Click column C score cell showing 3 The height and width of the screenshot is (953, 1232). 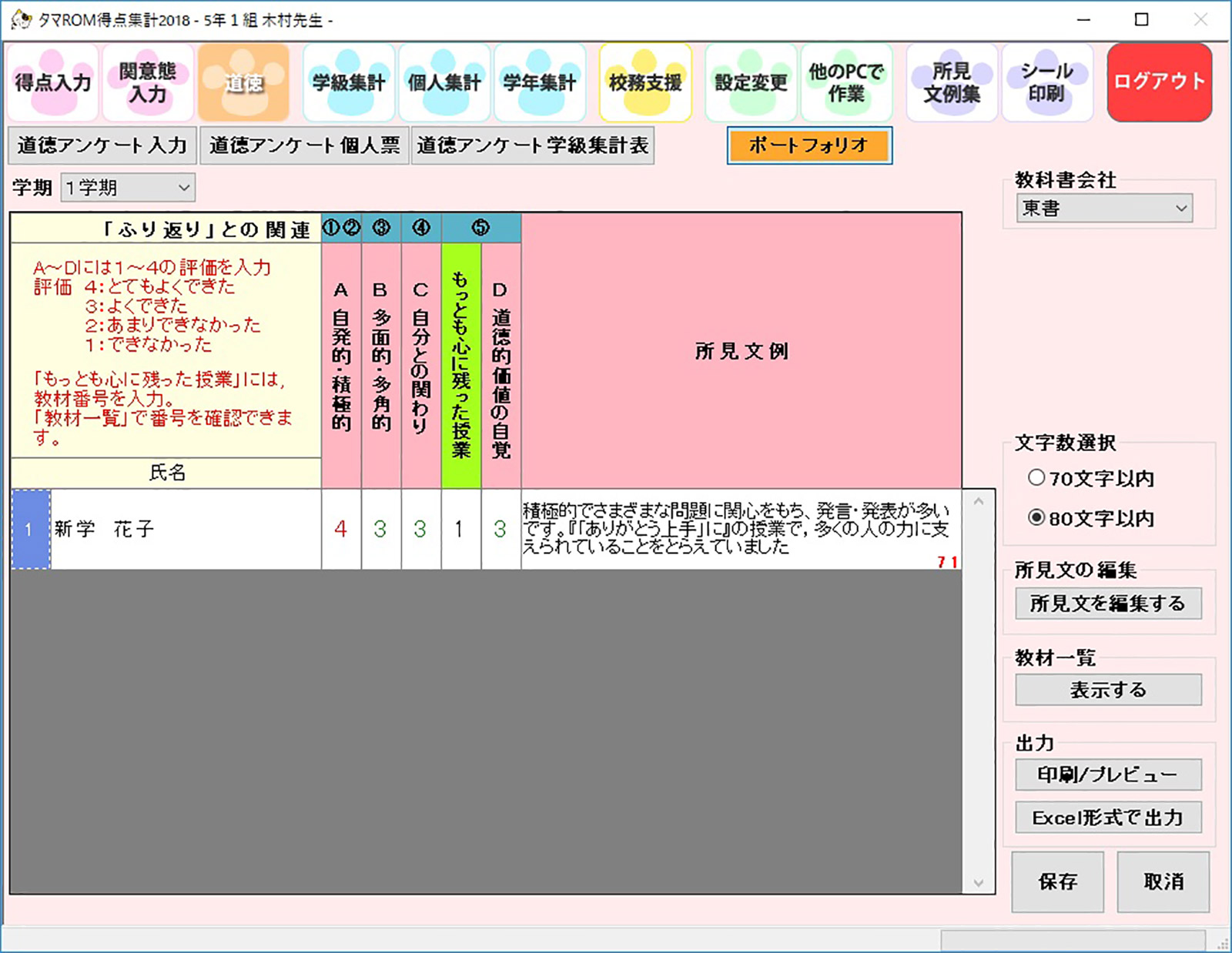point(421,530)
